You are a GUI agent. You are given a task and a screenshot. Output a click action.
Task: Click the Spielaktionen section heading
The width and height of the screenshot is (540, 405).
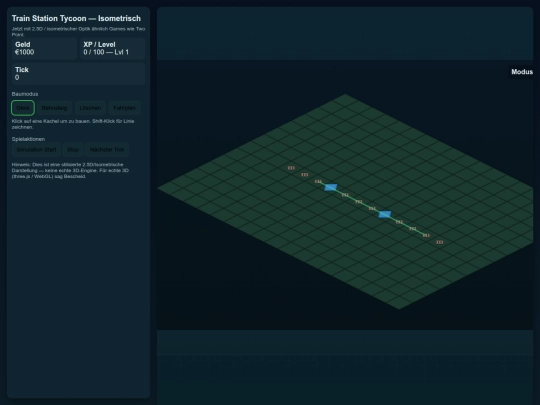tap(28, 139)
